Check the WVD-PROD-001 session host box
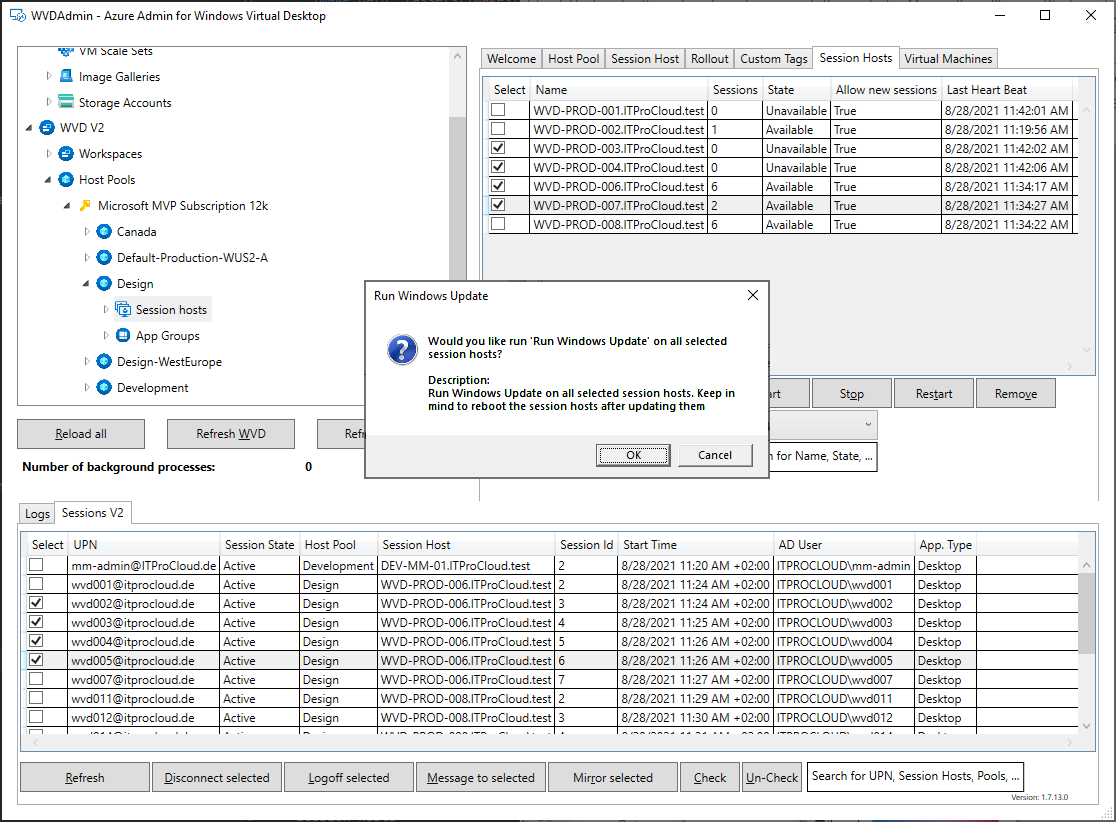This screenshot has width=1116, height=822. 498,110
